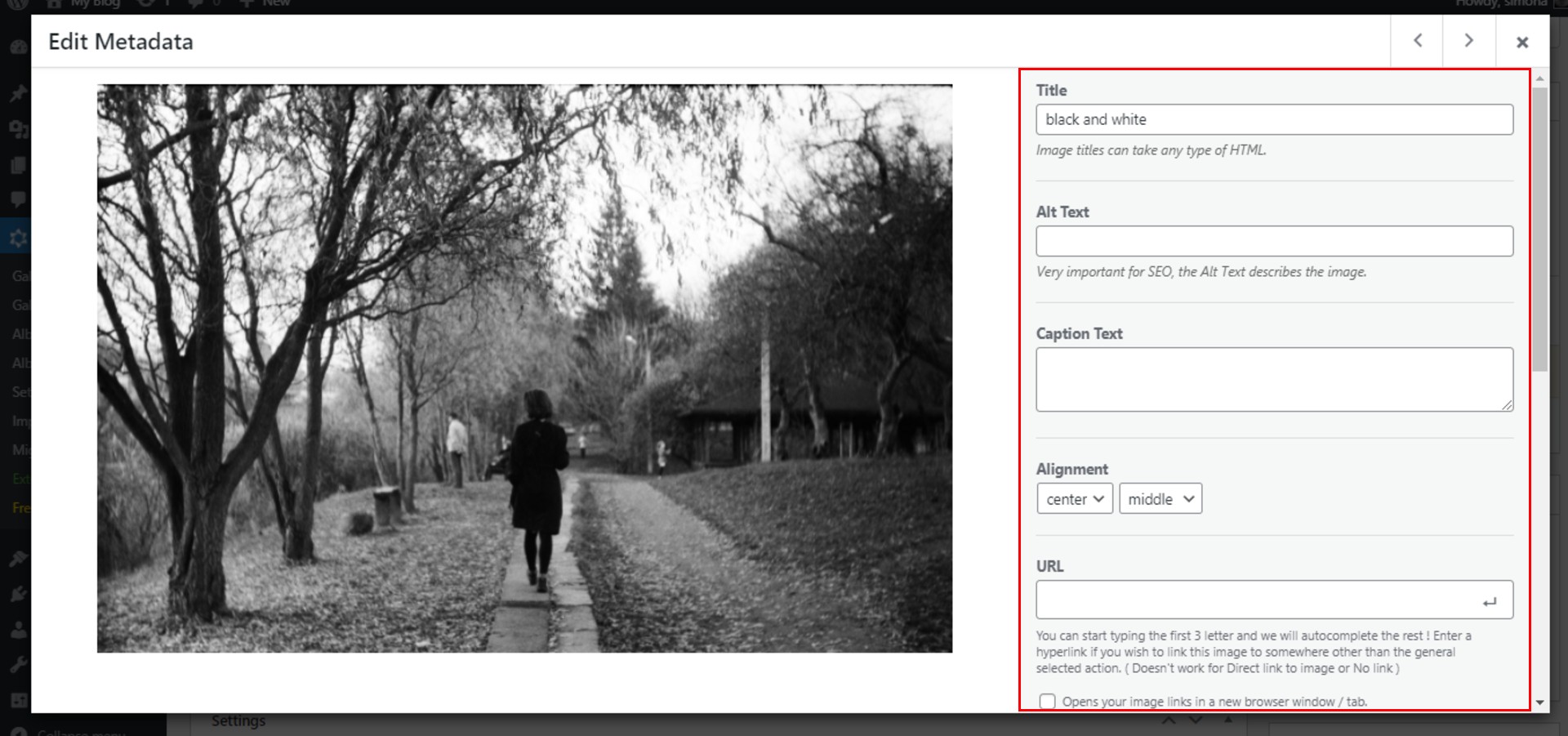Go to the previous image with left chevron
This screenshot has width=1568, height=736.
(x=1417, y=41)
